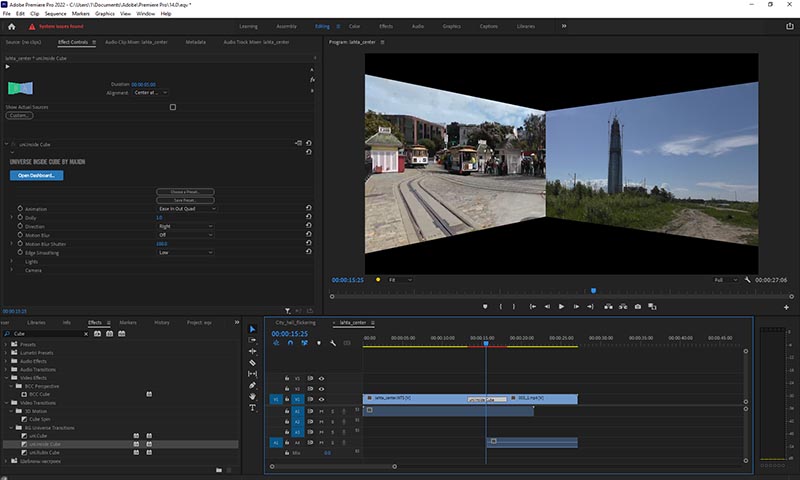Expand Presets folder in Effects panel
Viewport: 800px width, 480px height.
(6, 344)
